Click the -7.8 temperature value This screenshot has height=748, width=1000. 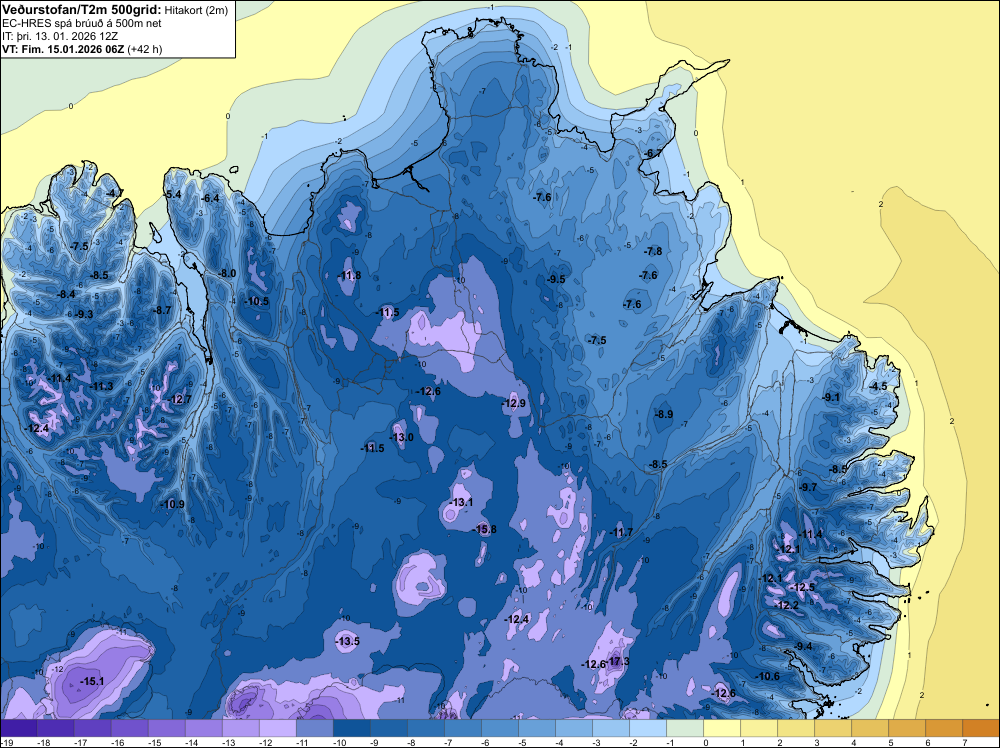[653, 251]
